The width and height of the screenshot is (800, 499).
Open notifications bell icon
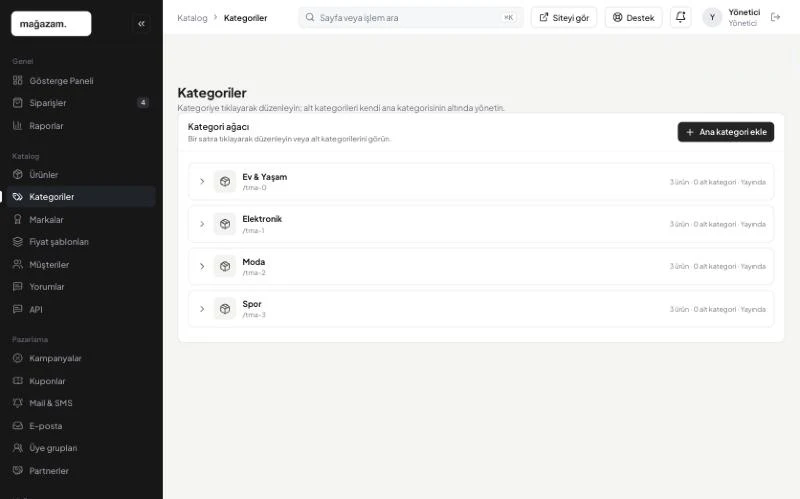(680, 17)
